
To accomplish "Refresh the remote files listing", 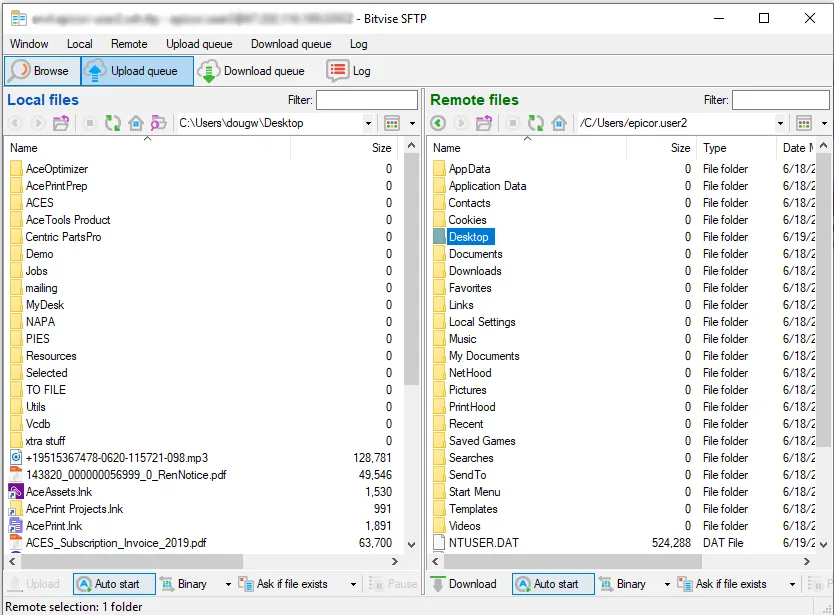I will point(536,123).
